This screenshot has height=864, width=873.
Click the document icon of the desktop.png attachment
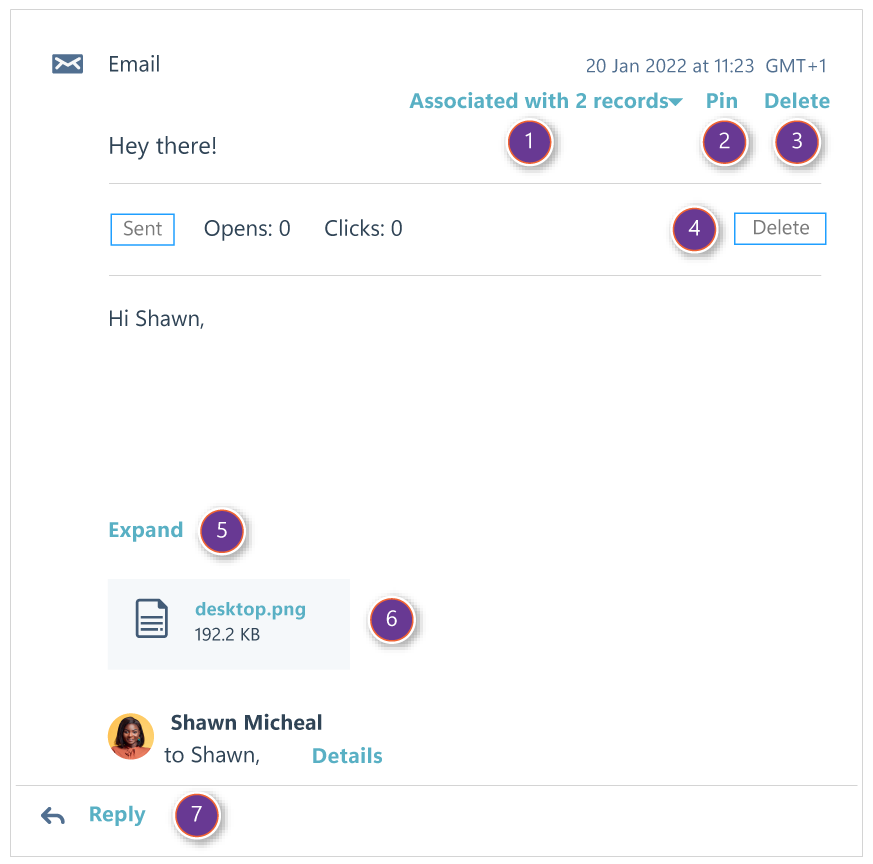pos(151,619)
